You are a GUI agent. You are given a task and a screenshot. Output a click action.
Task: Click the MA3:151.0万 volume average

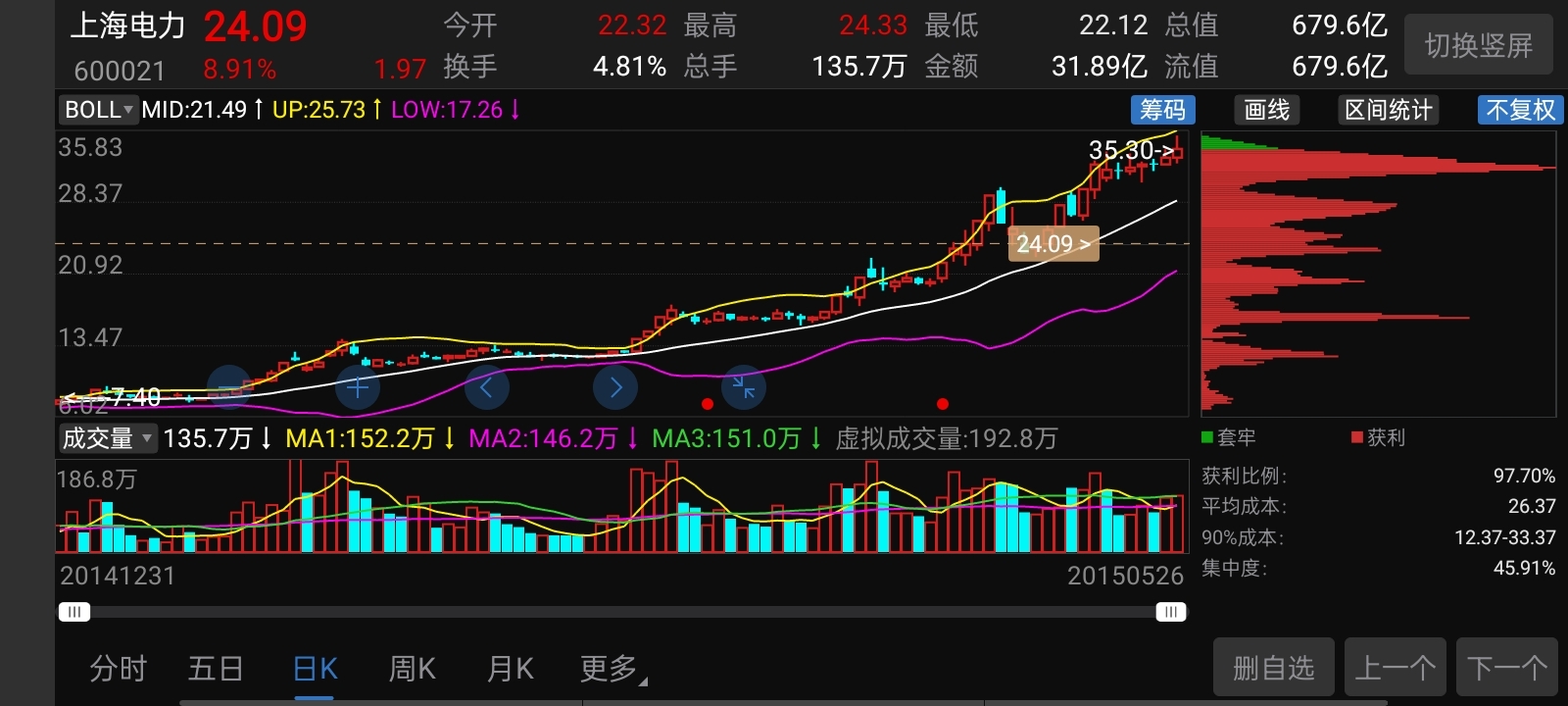(x=726, y=438)
